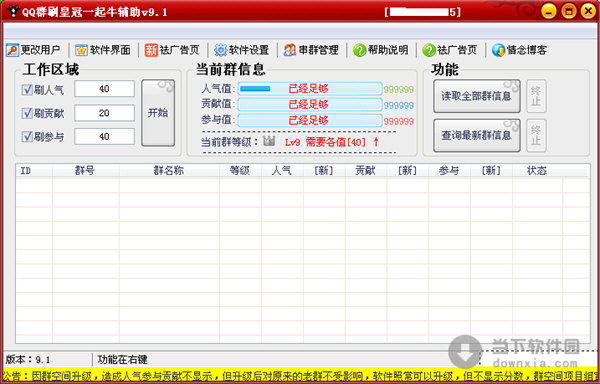Sort by the ID column header

point(34,171)
